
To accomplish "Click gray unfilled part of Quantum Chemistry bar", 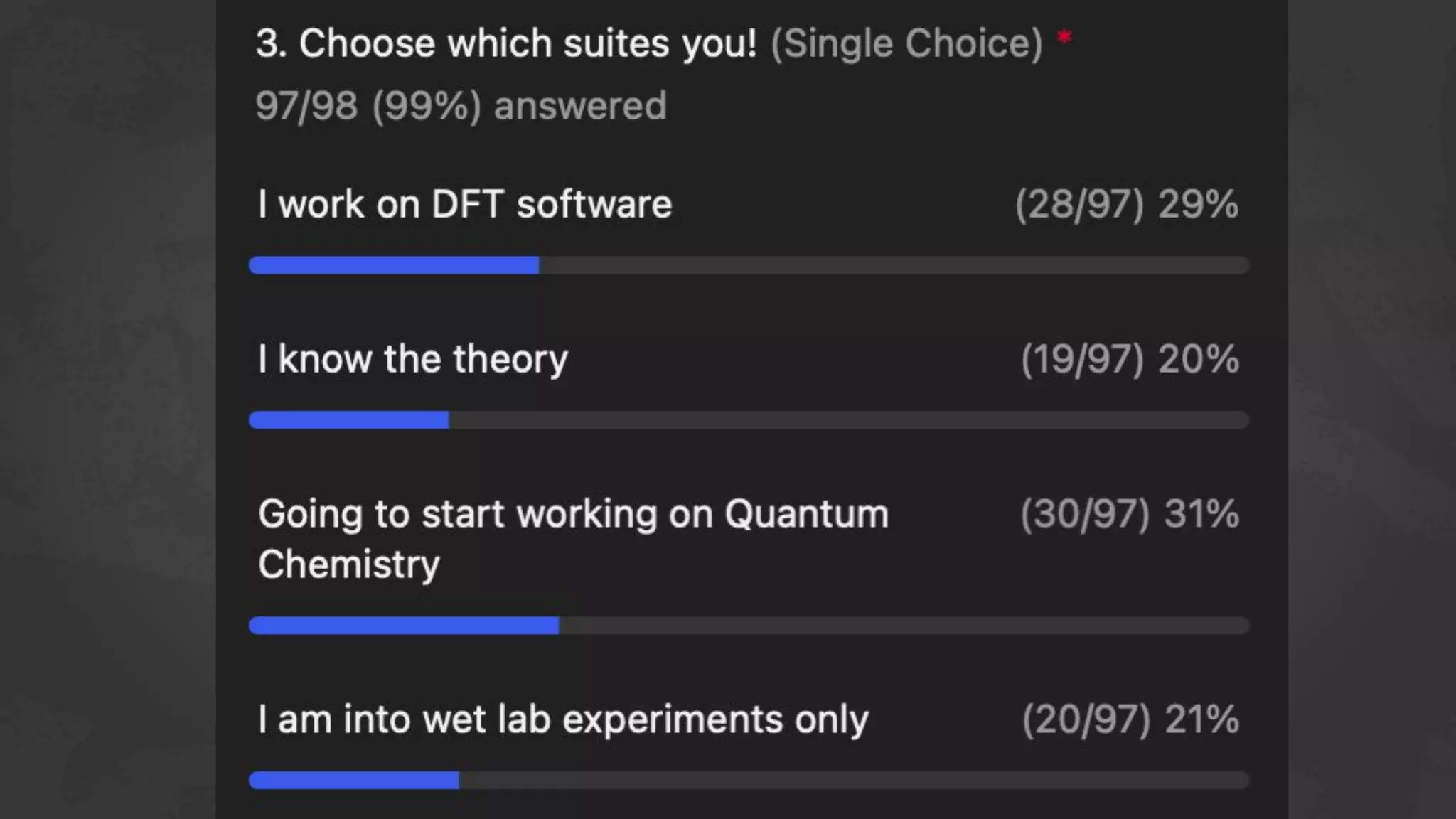I will [x=904, y=626].
